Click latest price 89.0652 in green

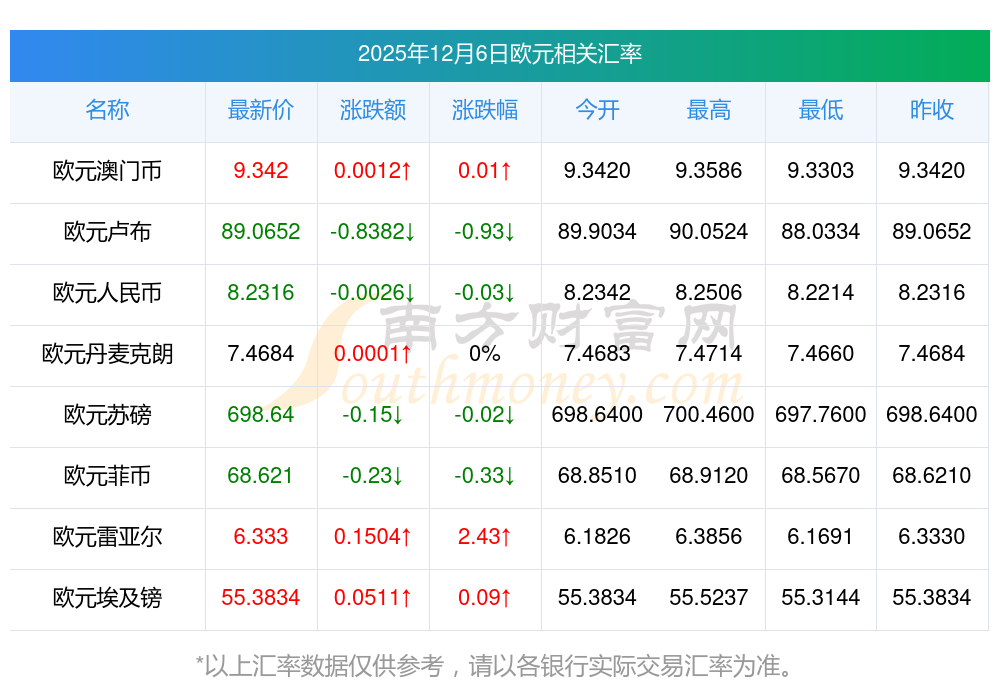(x=261, y=231)
